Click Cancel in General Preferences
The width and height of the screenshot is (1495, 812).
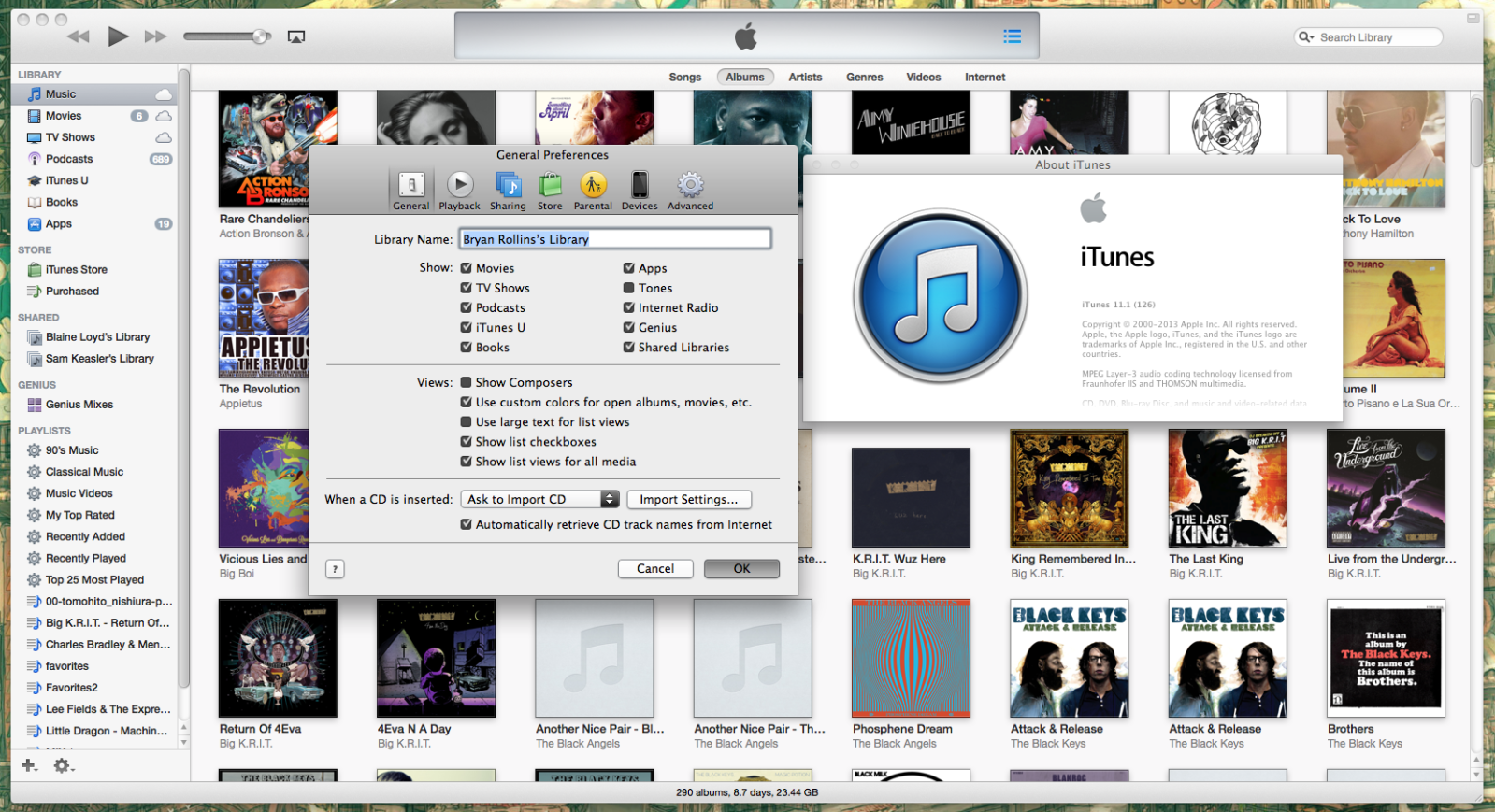click(655, 568)
